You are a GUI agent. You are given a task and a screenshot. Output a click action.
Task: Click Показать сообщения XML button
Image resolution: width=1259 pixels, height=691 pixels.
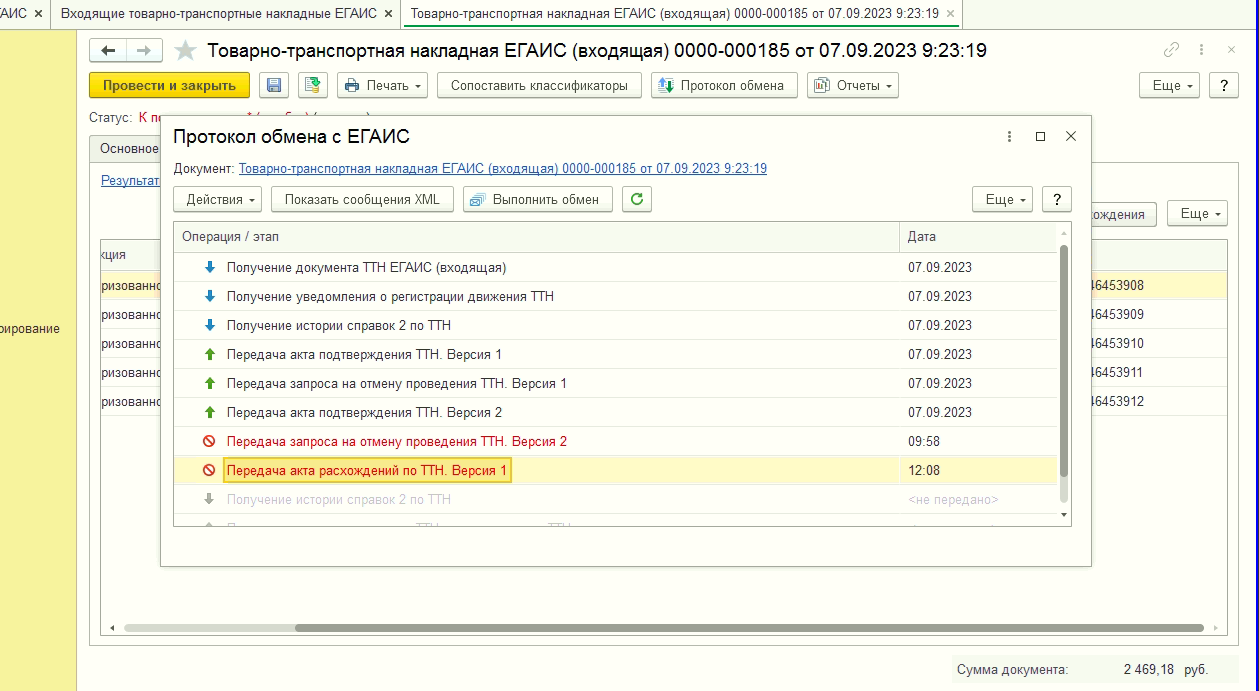click(x=362, y=199)
